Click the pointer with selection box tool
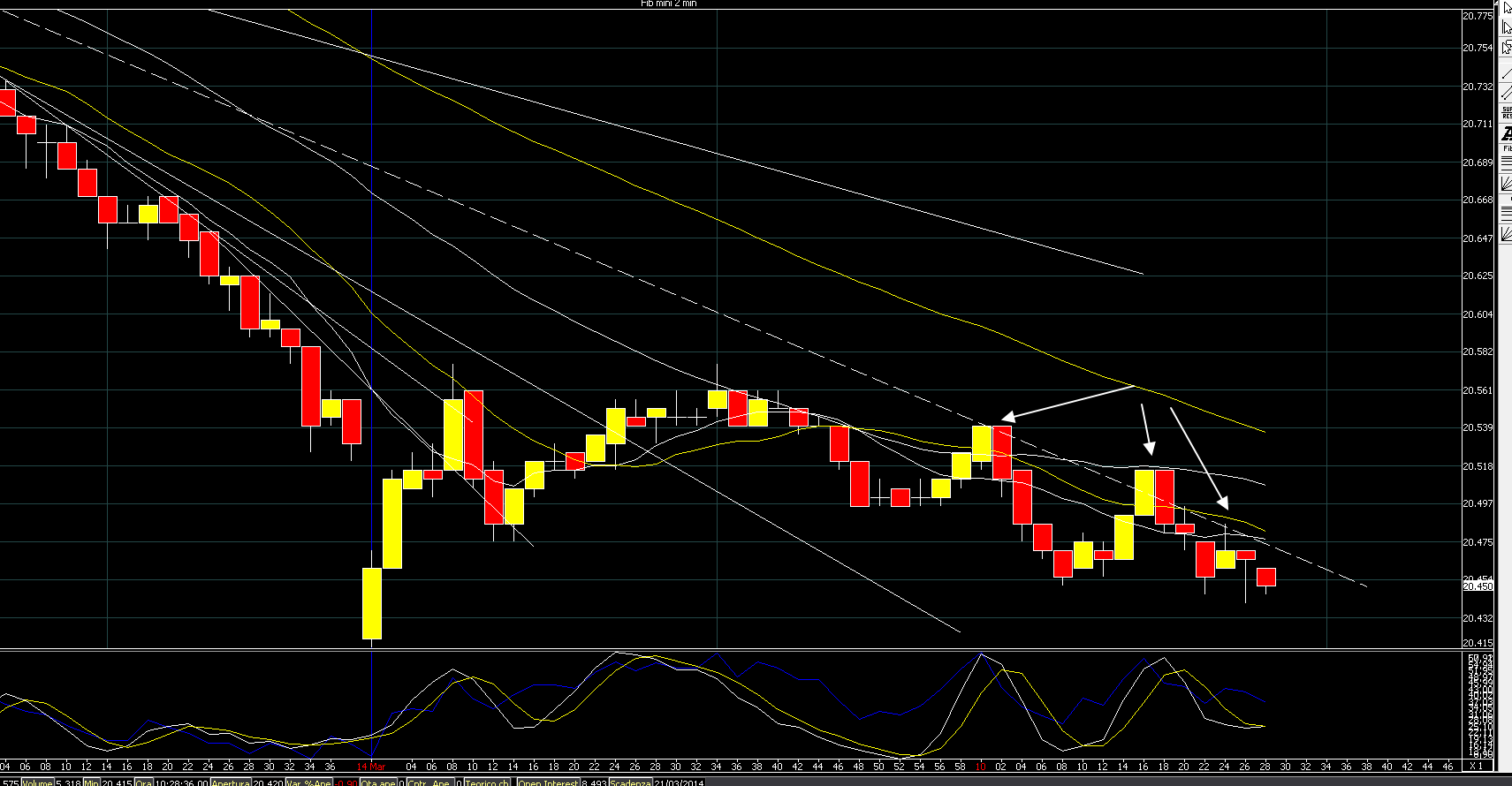This screenshot has height=786, width=1512. tap(1506, 47)
